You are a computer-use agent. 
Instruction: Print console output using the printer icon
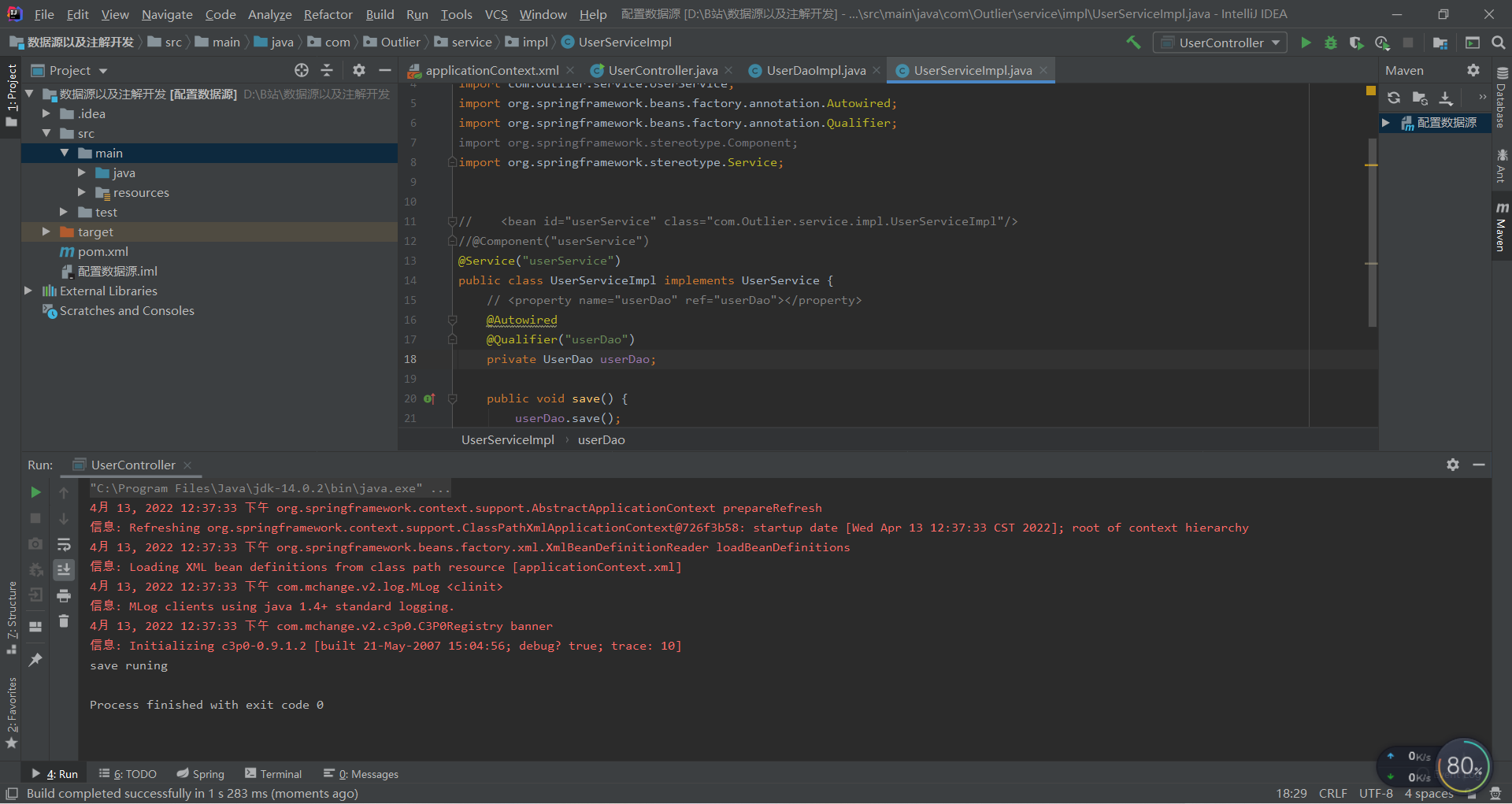tap(64, 595)
